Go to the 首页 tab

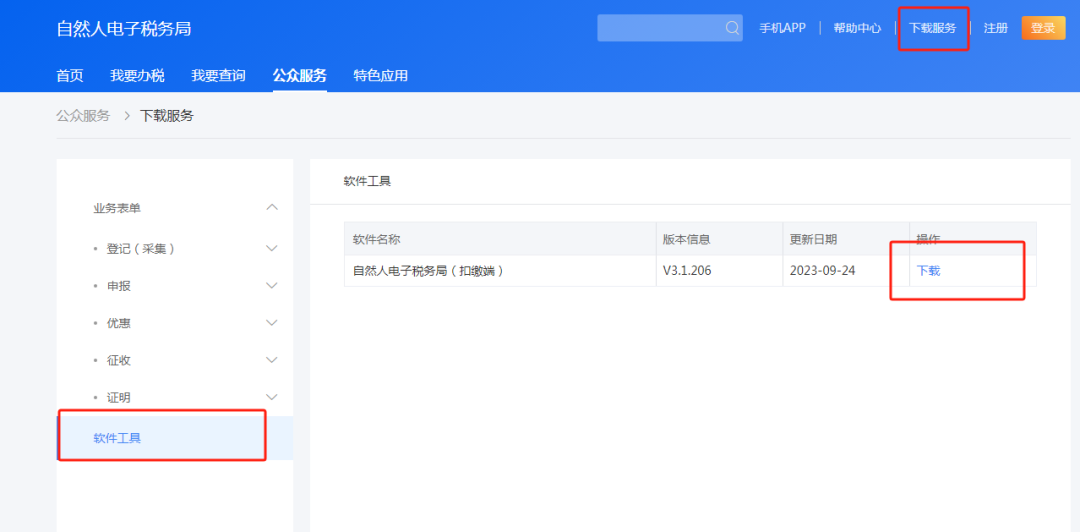[x=70, y=76]
